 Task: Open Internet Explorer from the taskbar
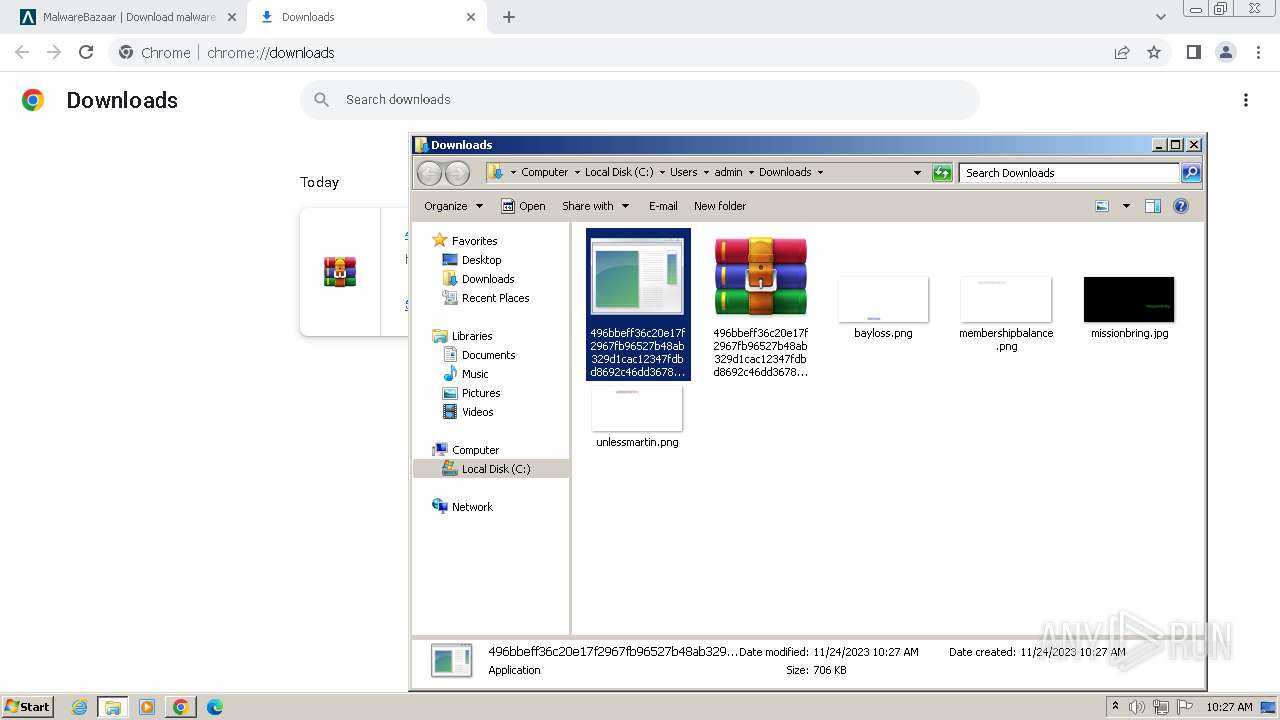pos(80,707)
